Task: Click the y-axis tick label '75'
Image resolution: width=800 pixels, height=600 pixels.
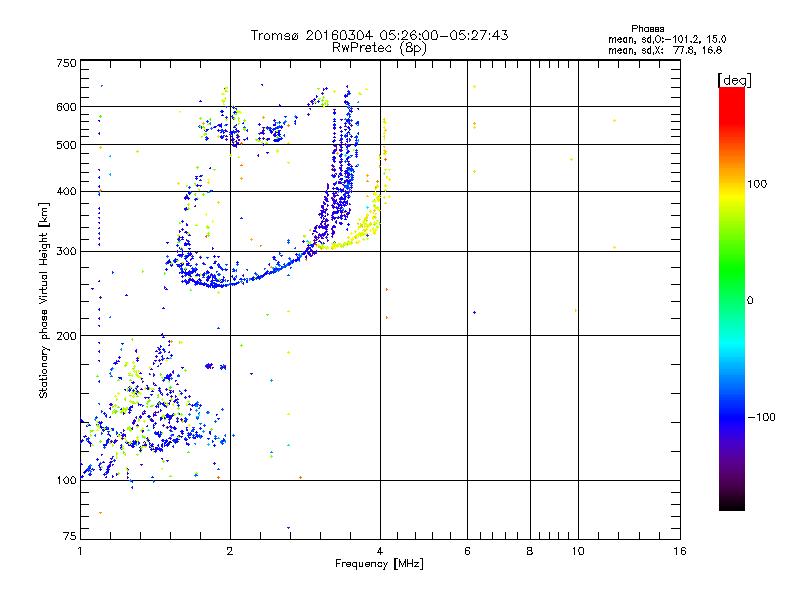Action: pyautogui.click(x=70, y=536)
